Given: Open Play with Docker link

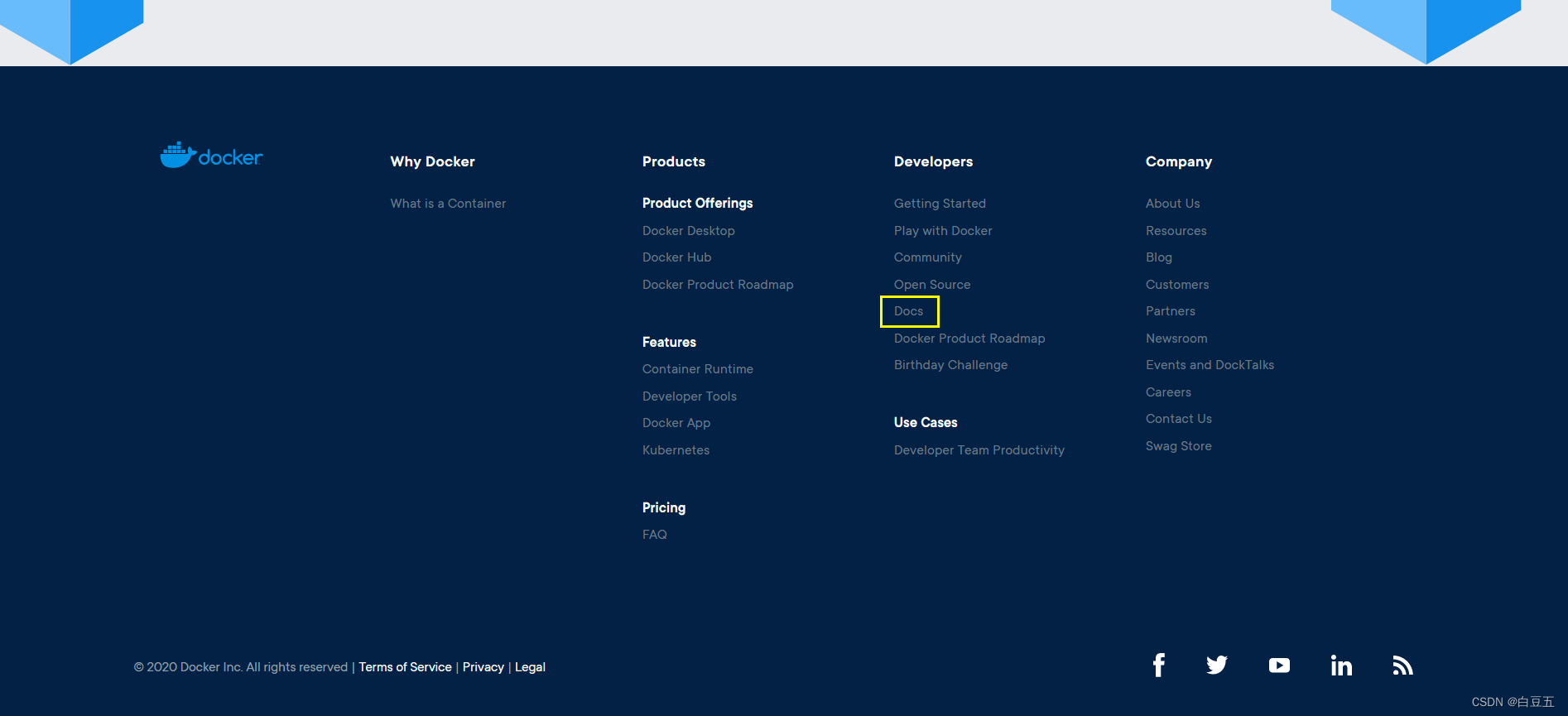Looking at the screenshot, I should click(943, 231).
